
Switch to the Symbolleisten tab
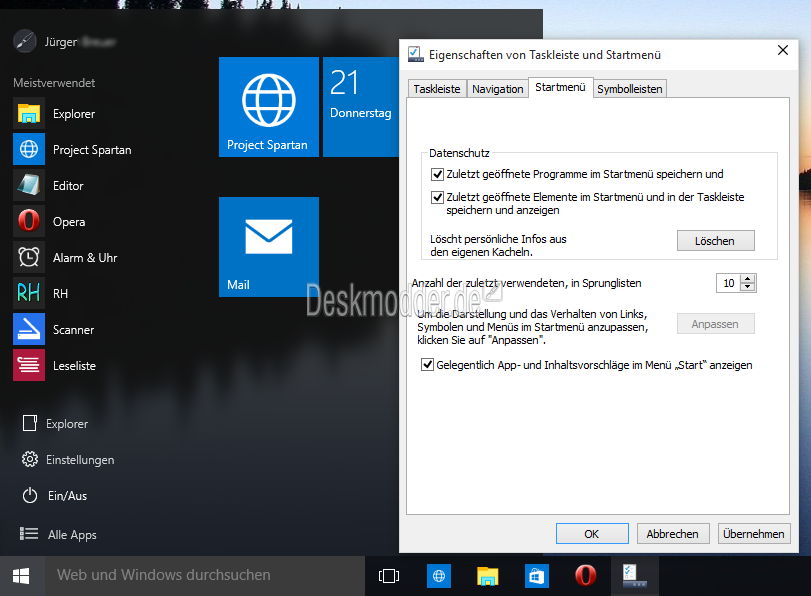(629, 89)
